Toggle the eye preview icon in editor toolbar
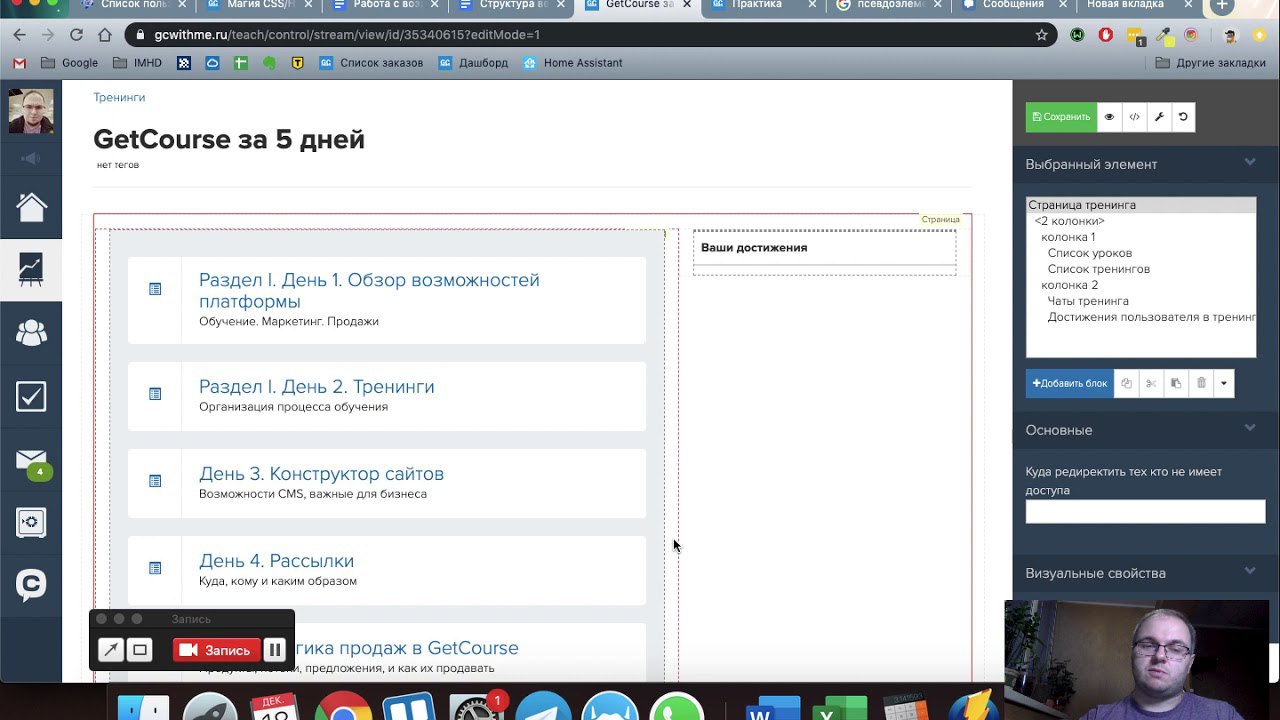Viewport: 1280px width, 720px height. pos(1109,117)
